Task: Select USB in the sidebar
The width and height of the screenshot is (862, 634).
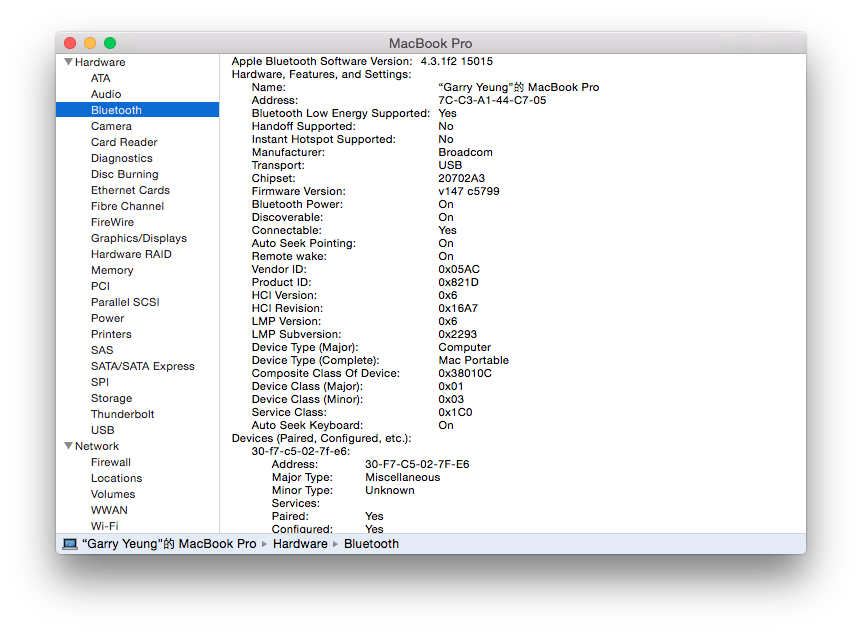Action: 103,429
